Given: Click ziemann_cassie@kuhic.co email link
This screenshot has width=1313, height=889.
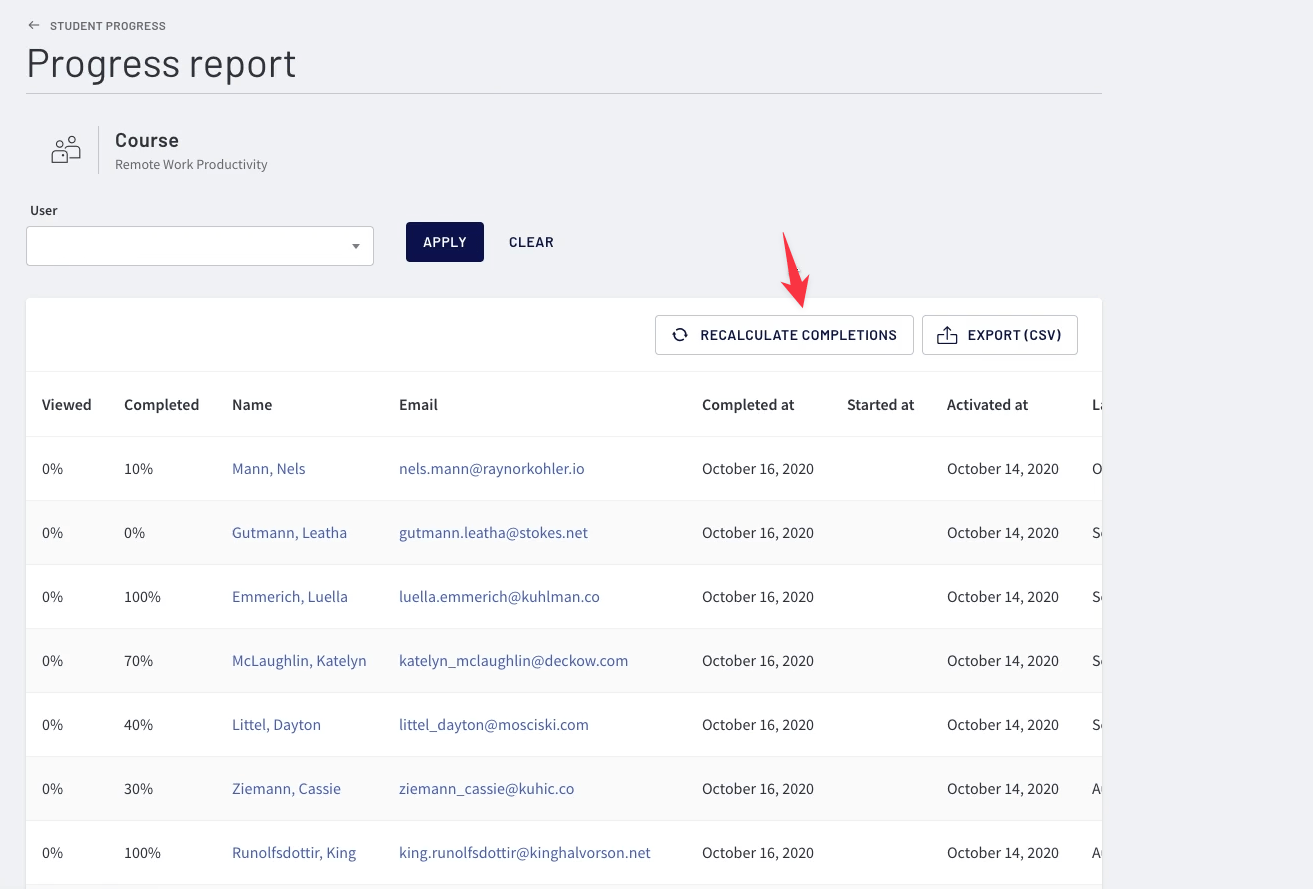Looking at the screenshot, I should click(486, 789).
